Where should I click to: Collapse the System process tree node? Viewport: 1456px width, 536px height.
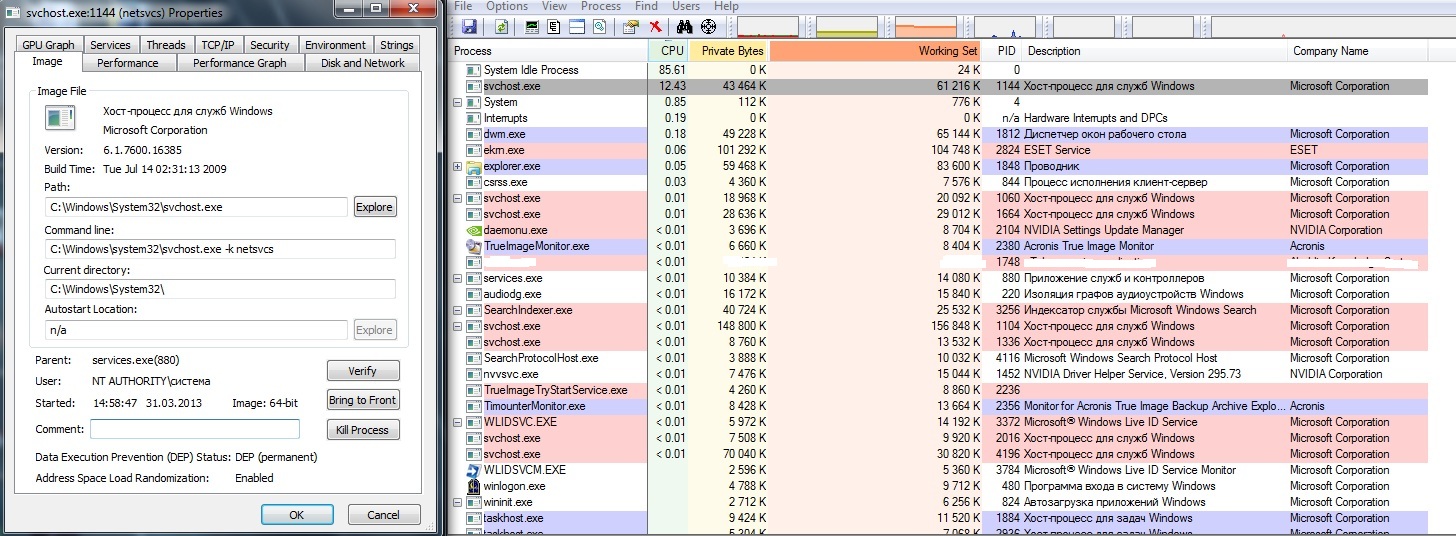pyautogui.click(x=458, y=102)
